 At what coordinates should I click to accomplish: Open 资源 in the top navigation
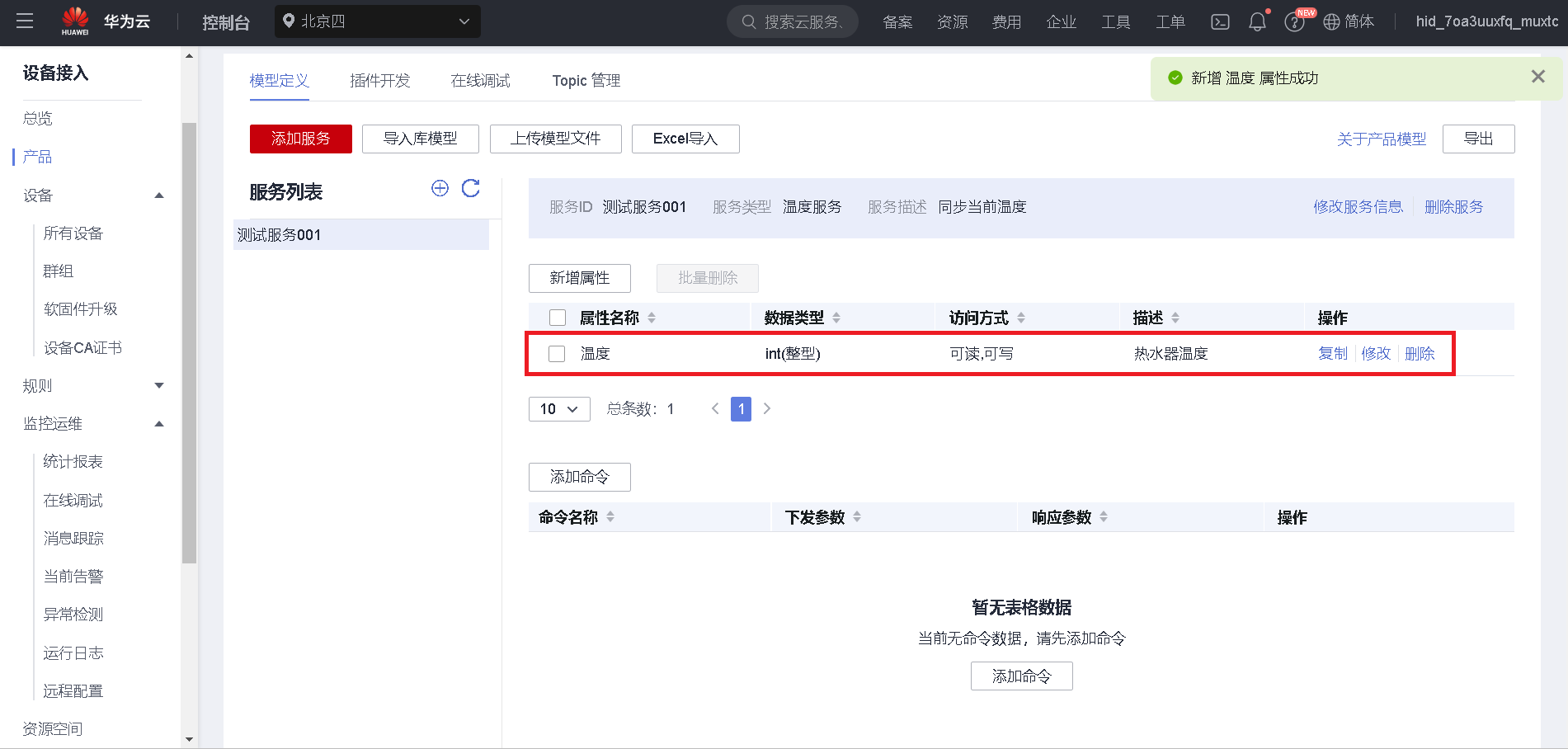(952, 22)
